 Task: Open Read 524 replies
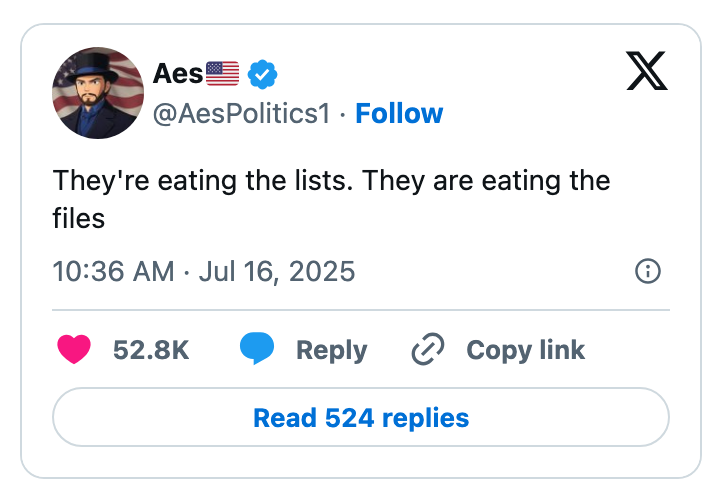[x=361, y=417]
